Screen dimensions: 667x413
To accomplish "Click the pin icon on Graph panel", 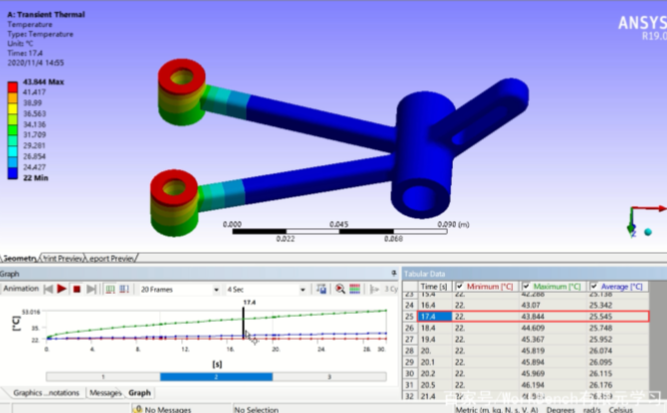I will pos(394,273).
